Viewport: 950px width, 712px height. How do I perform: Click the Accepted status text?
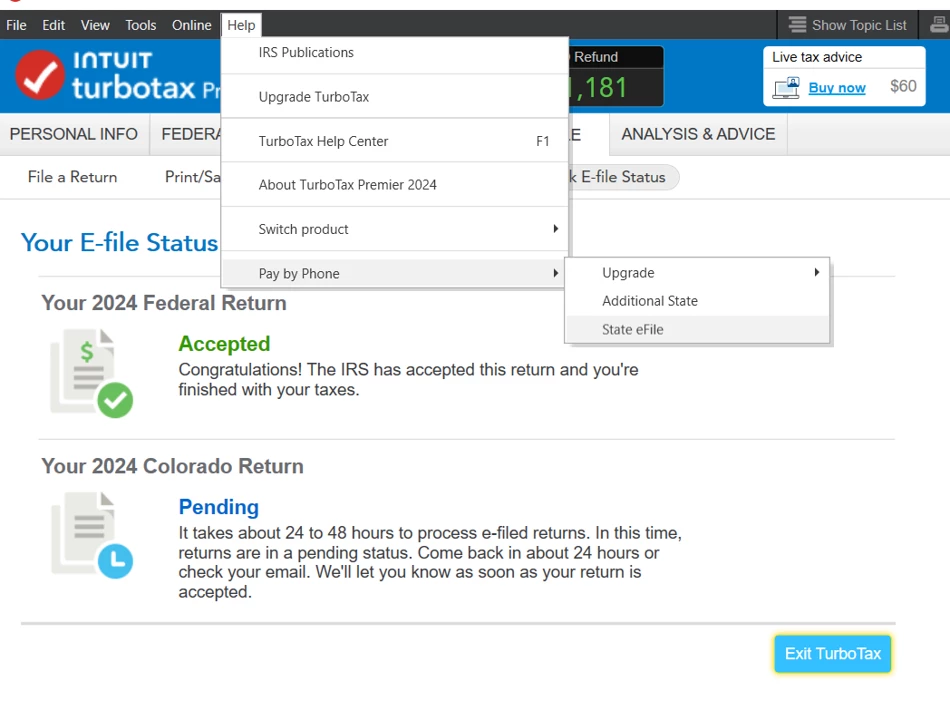(x=224, y=344)
